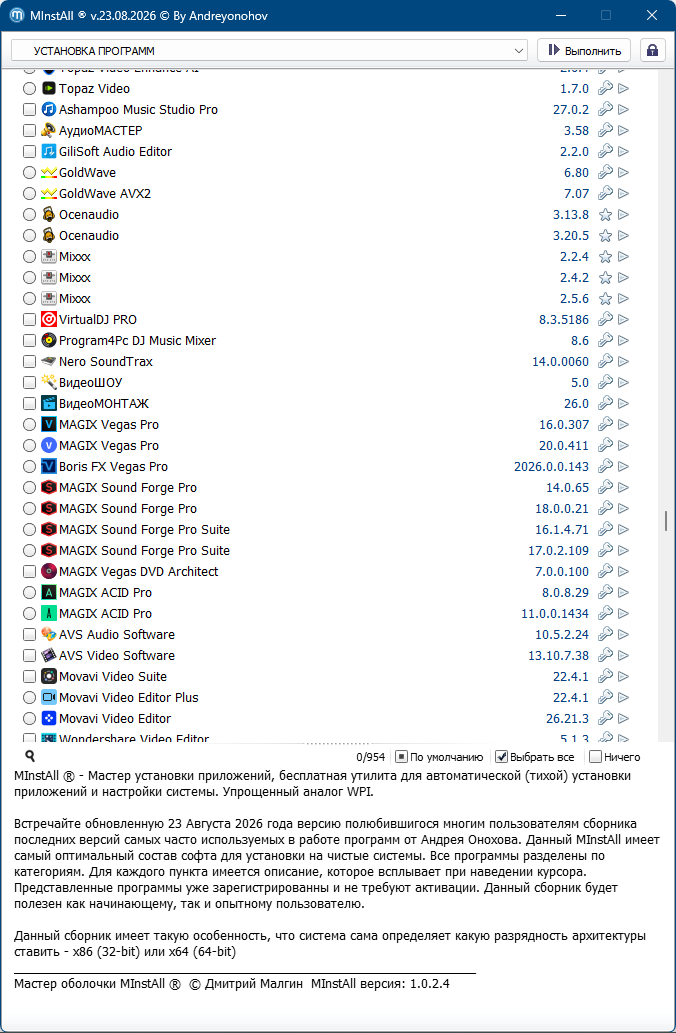Screen dimensions: 676x1033
Task: Click the VirtualDJ PRO icon
Action: pyautogui.click(x=49, y=320)
